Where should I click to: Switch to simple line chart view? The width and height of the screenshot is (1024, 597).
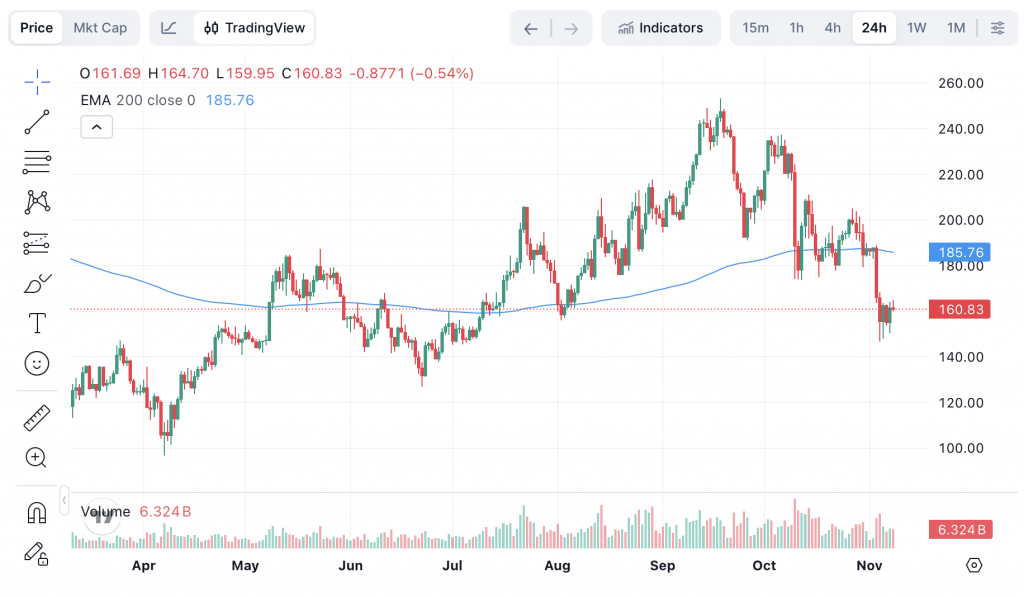click(169, 28)
